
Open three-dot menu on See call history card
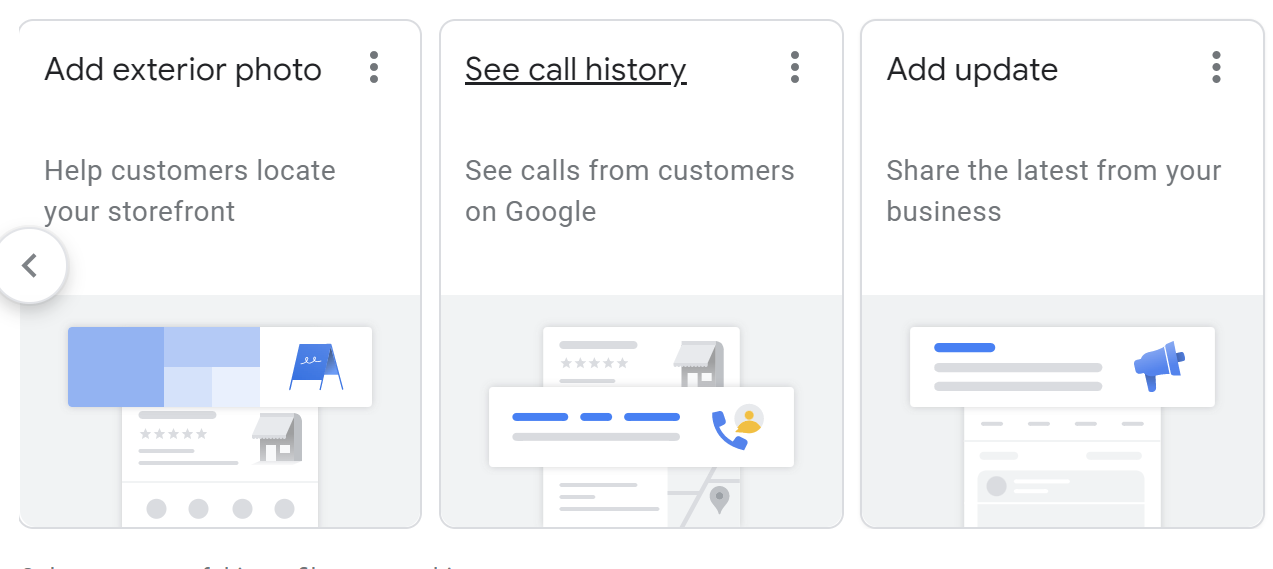795,67
